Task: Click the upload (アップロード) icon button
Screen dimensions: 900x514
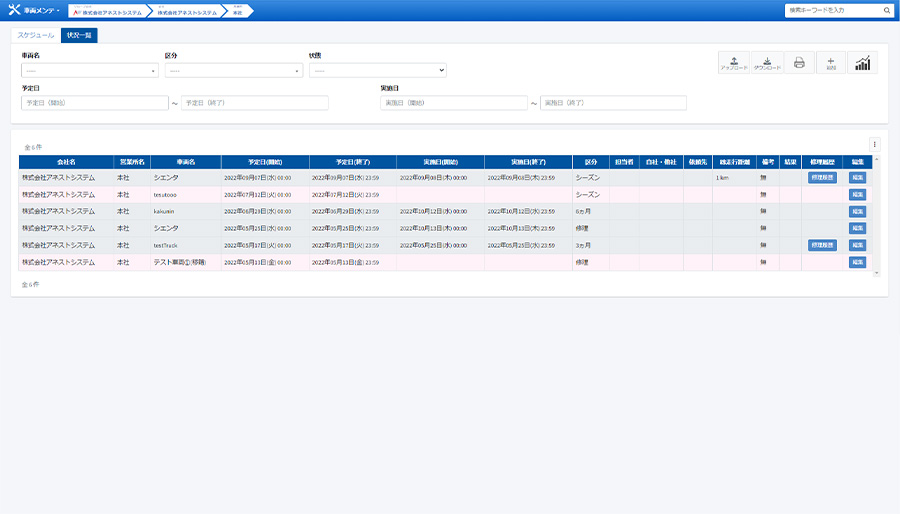Action: coord(734,63)
